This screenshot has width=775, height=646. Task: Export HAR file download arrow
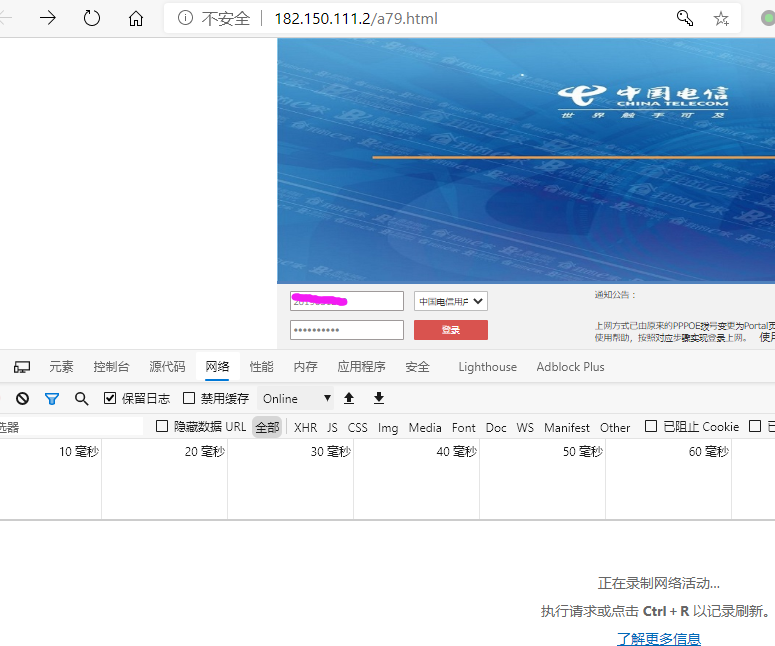(x=379, y=398)
